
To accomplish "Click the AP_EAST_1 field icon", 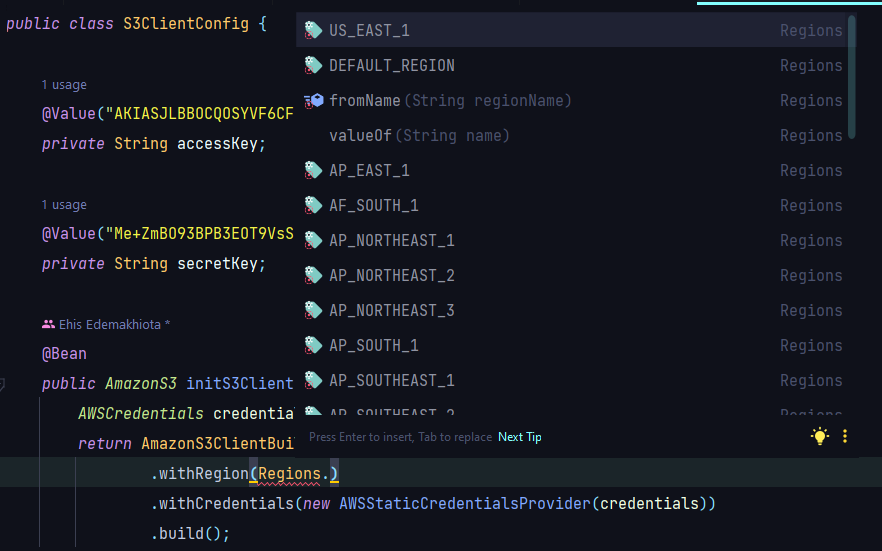I will tap(313, 170).
